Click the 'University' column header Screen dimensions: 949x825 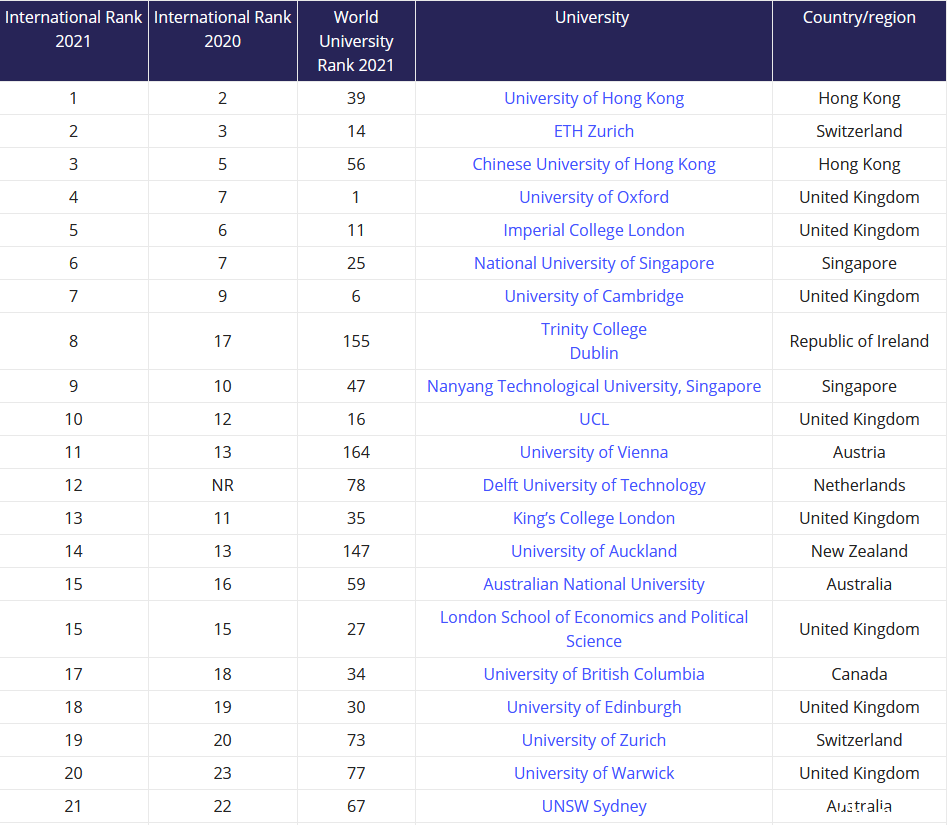point(594,41)
